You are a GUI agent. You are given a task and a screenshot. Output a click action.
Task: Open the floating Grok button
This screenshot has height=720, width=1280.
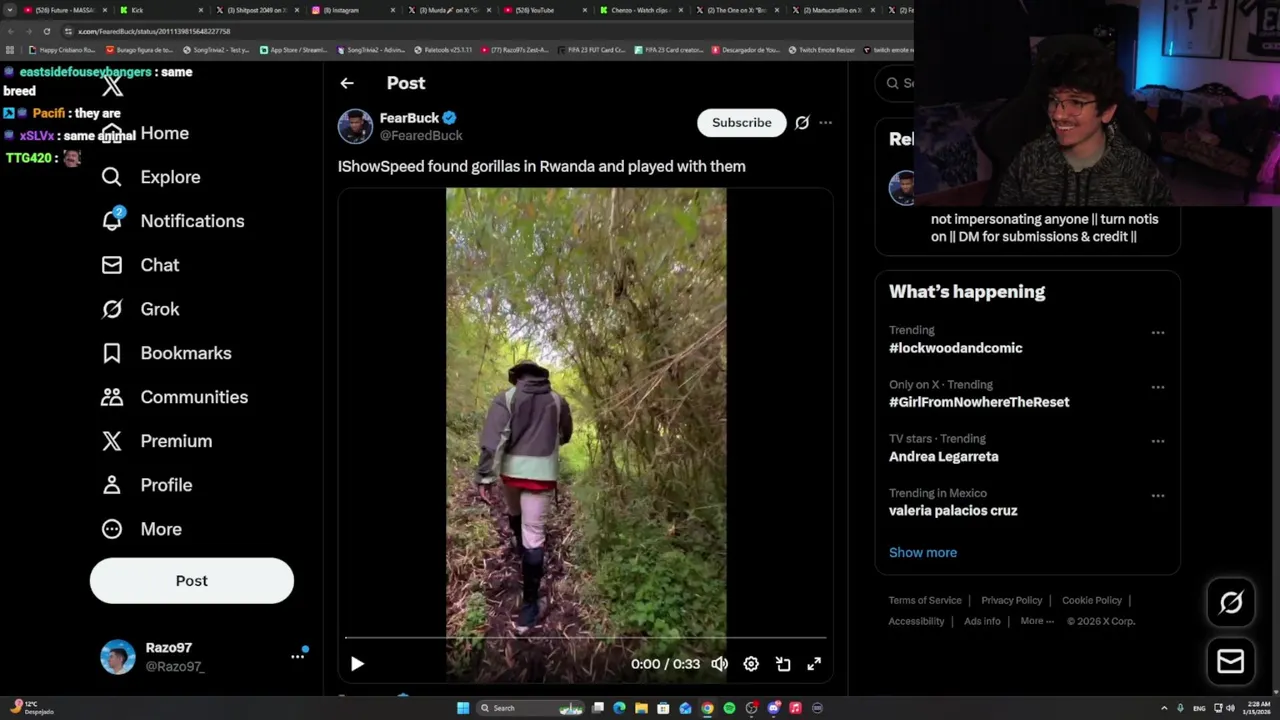tap(1231, 602)
